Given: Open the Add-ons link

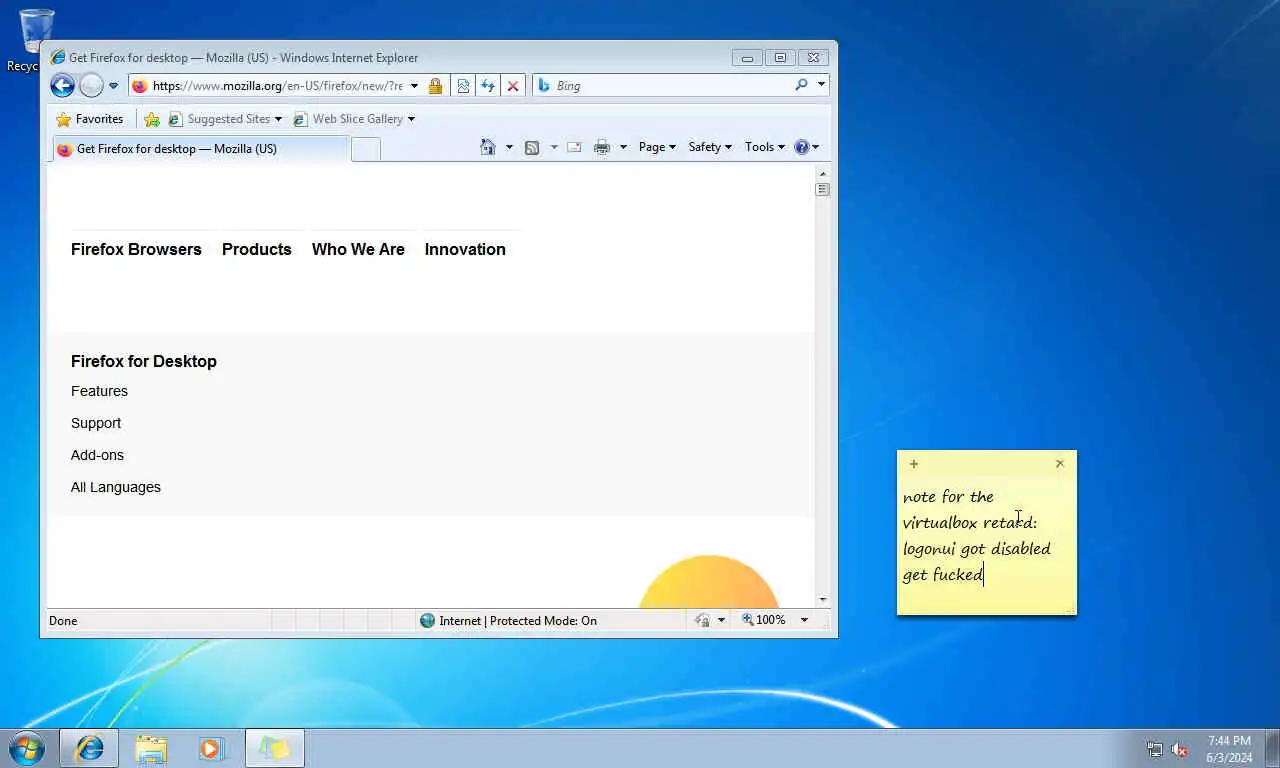Looking at the screenshot, I should (97, 455).
